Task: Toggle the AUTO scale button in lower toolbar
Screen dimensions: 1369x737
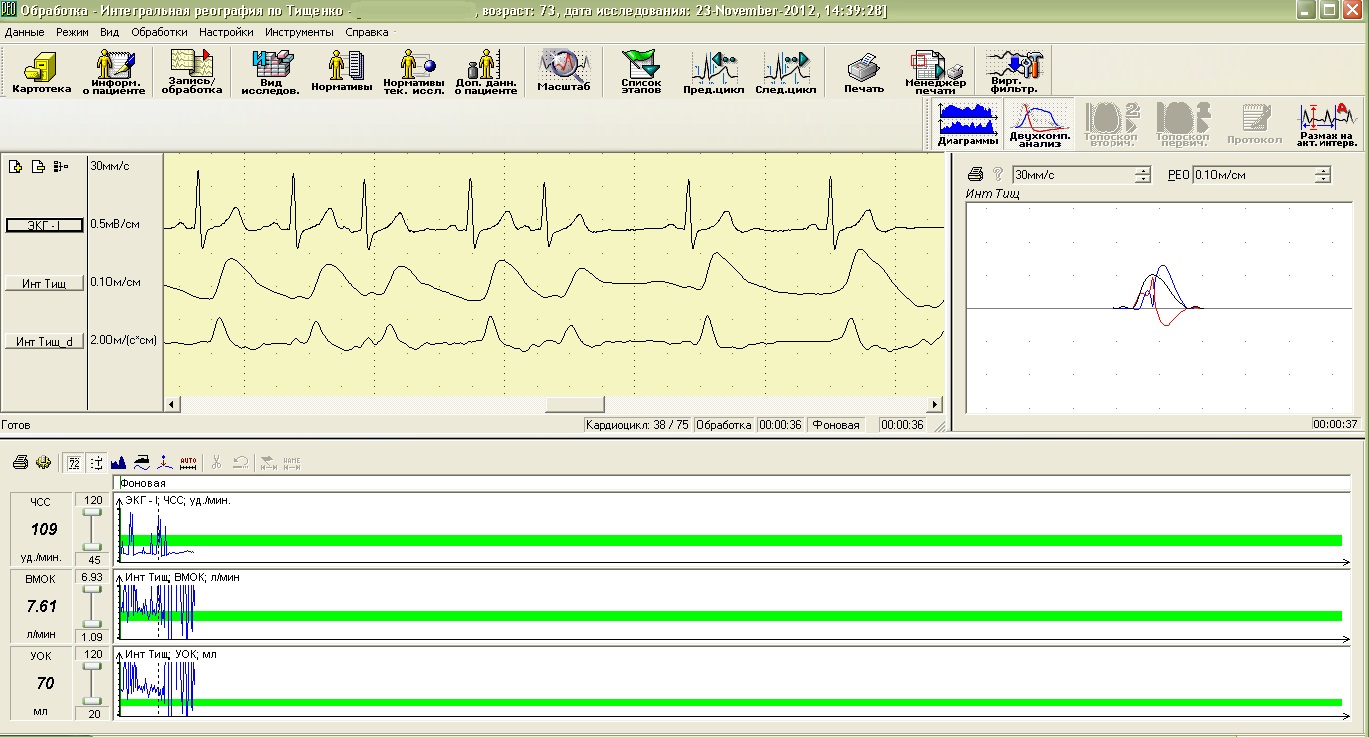Action: pos(189,462)
